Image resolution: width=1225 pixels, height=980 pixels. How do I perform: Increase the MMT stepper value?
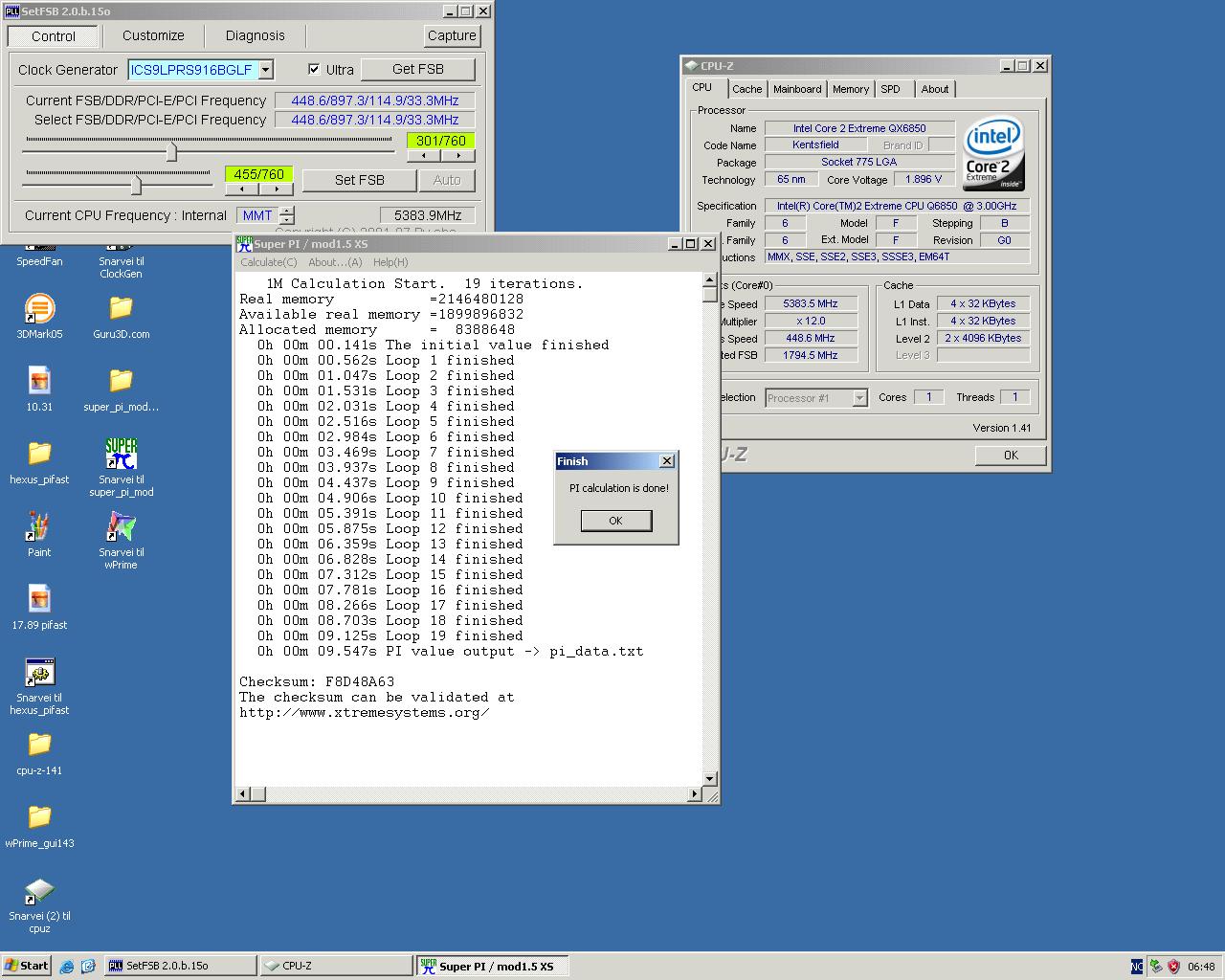click(x=287, y=211)
